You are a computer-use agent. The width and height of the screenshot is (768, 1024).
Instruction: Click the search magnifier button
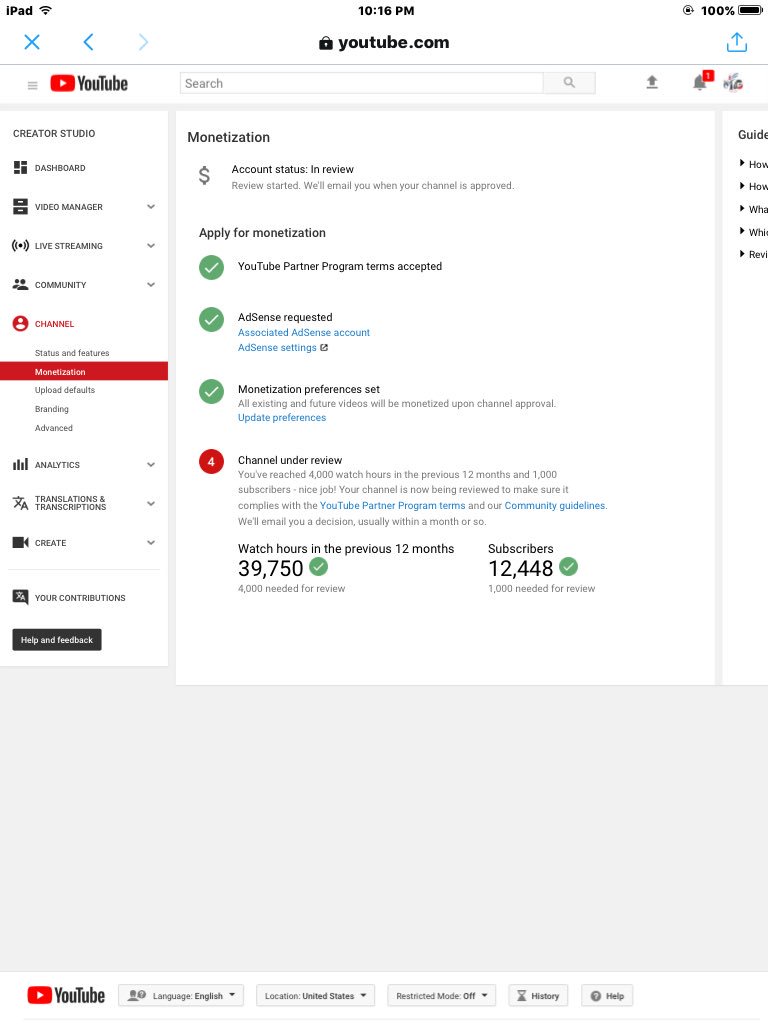pos(569,83)
